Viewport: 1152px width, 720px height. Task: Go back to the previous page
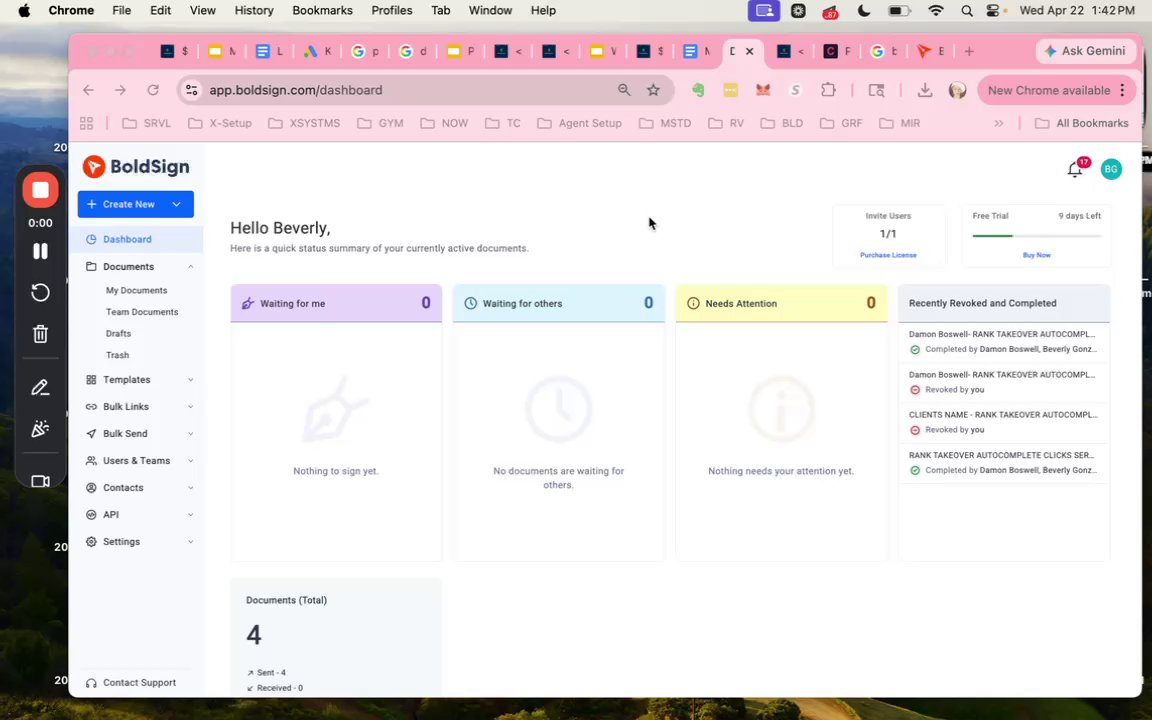click(x=88, y=90)
